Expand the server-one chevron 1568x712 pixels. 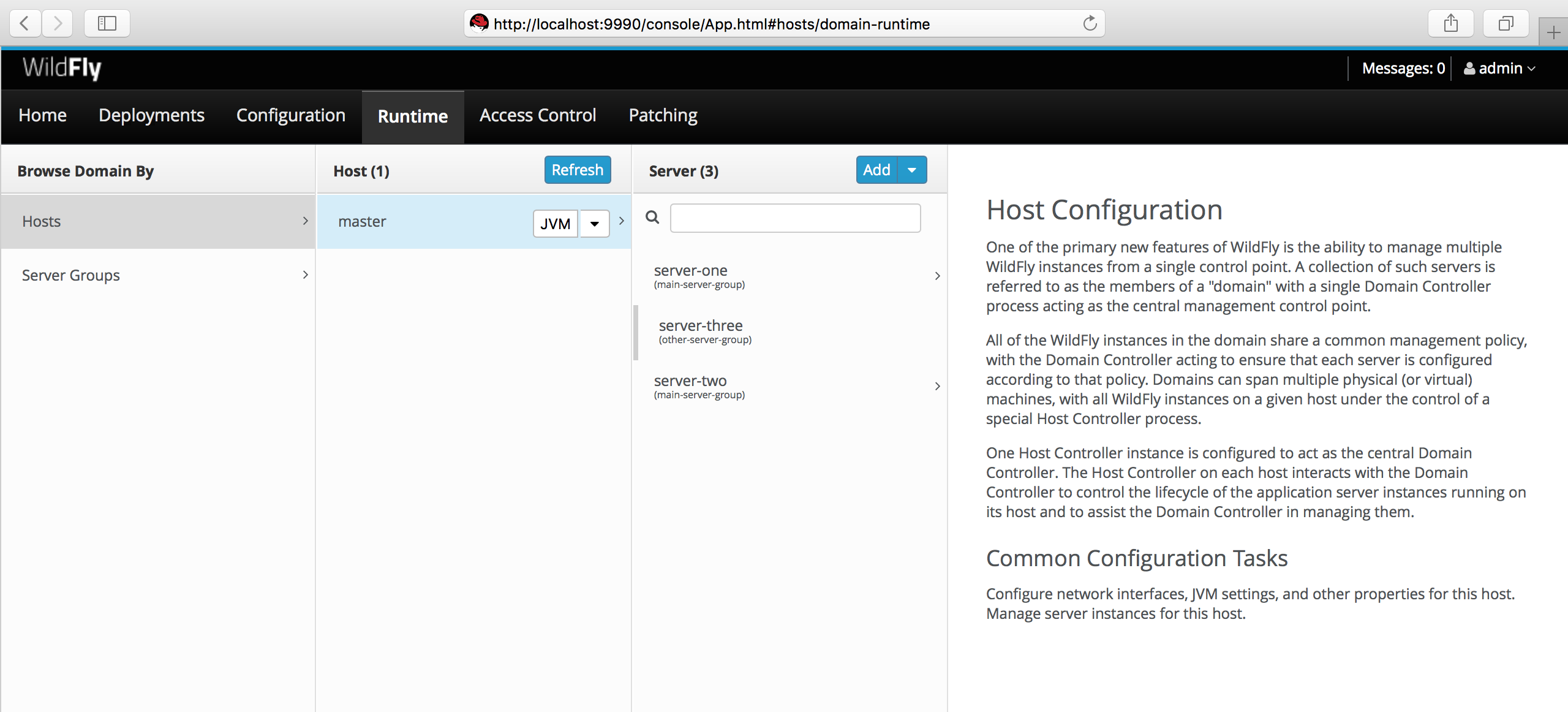click(x=937, y=276)
